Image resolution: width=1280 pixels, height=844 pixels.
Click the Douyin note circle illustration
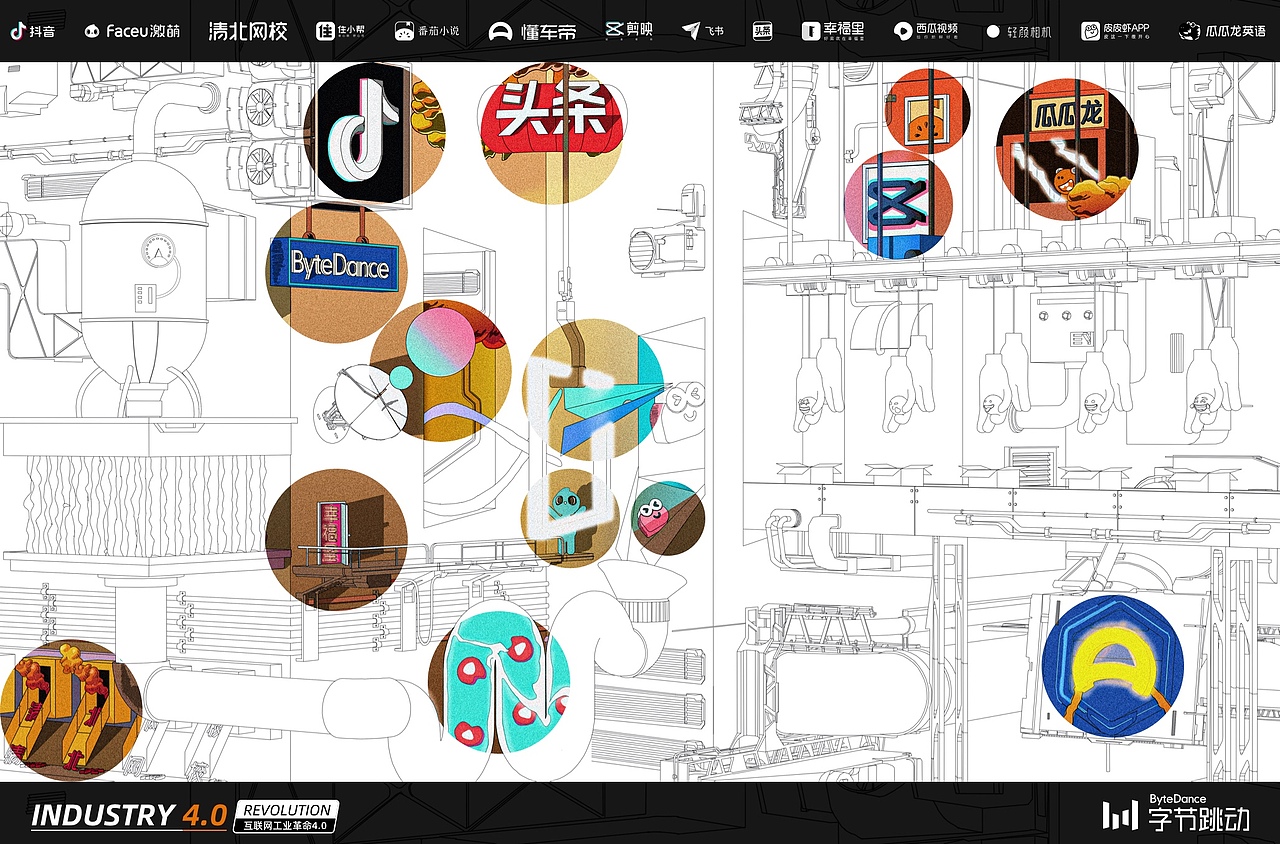pos(374,132)
